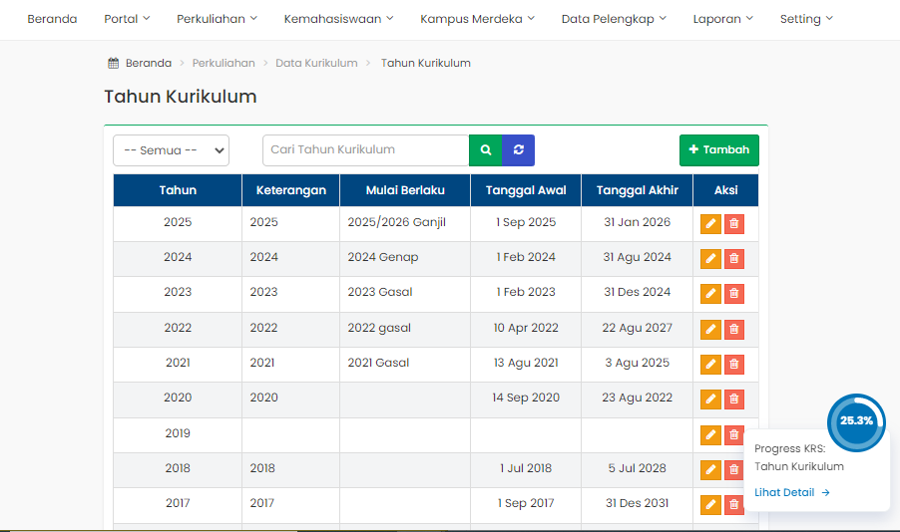
Task: Expand the Perkuliahan menu
Action: point(217,19)
